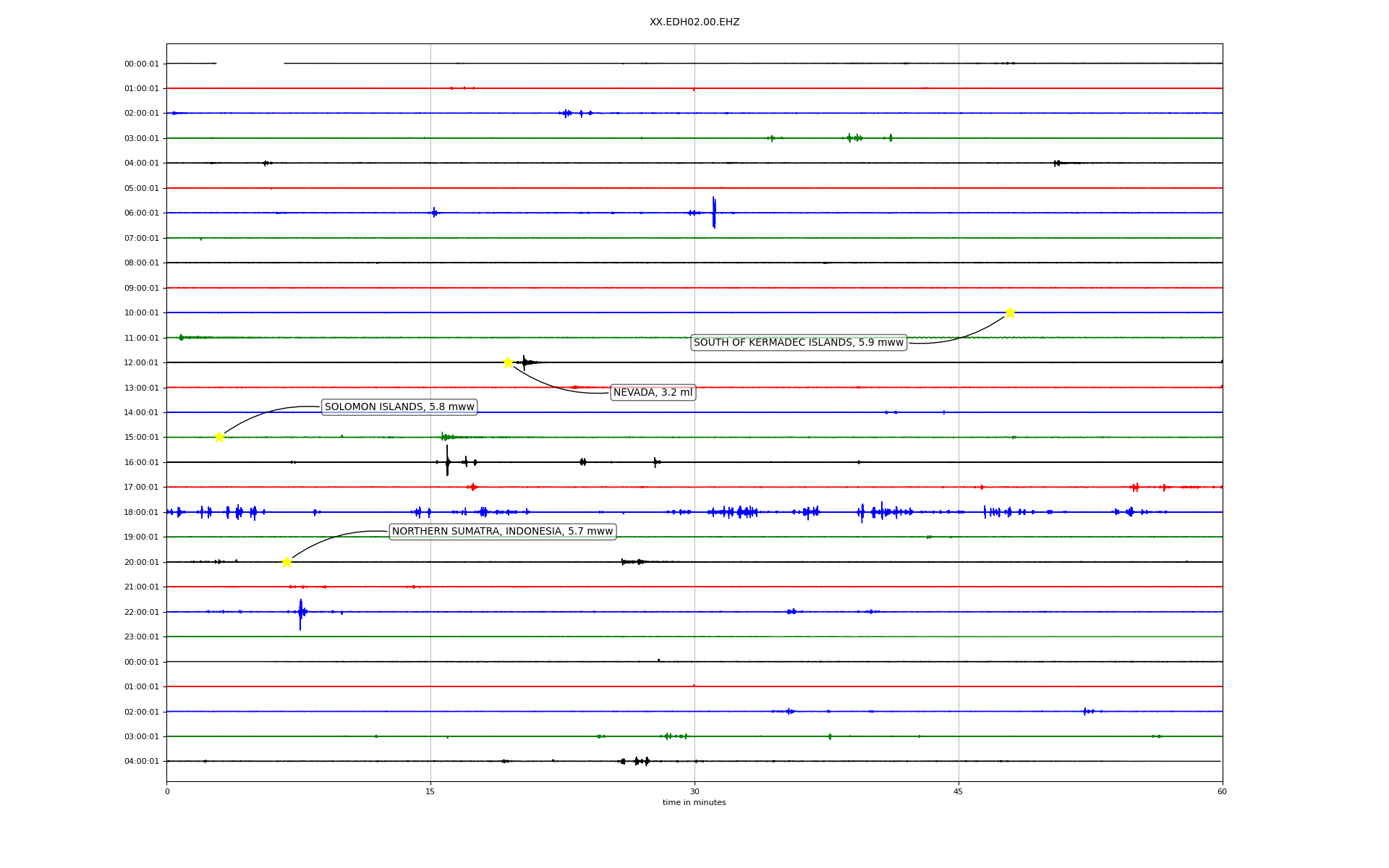Click the blue spike on the 22:00:01 trace
Image resolution: width=1389 pixels, height=868 pixels.
(x=300, y=613)
